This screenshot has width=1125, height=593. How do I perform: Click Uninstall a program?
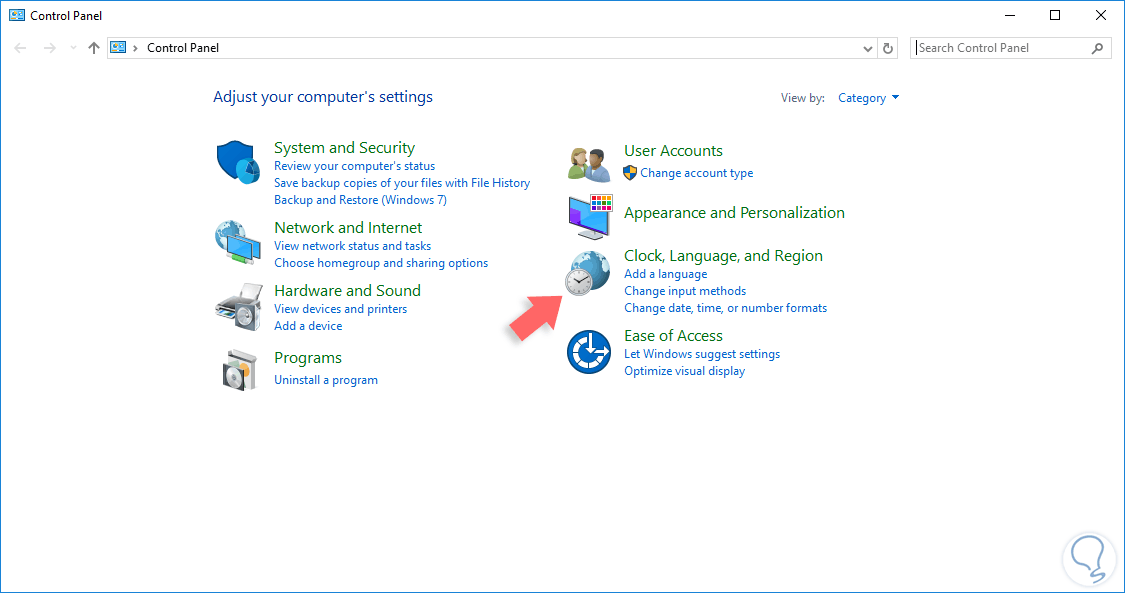click(x=326, y=380)
